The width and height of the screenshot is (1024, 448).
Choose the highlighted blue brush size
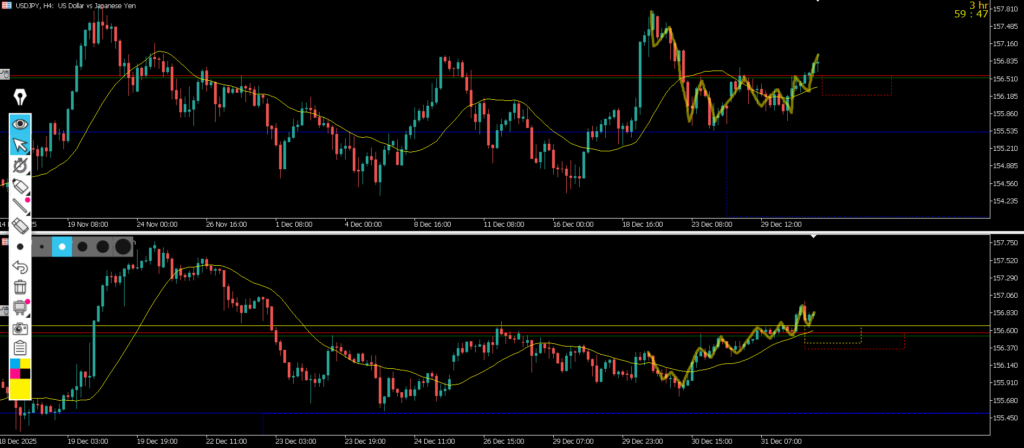61,246
